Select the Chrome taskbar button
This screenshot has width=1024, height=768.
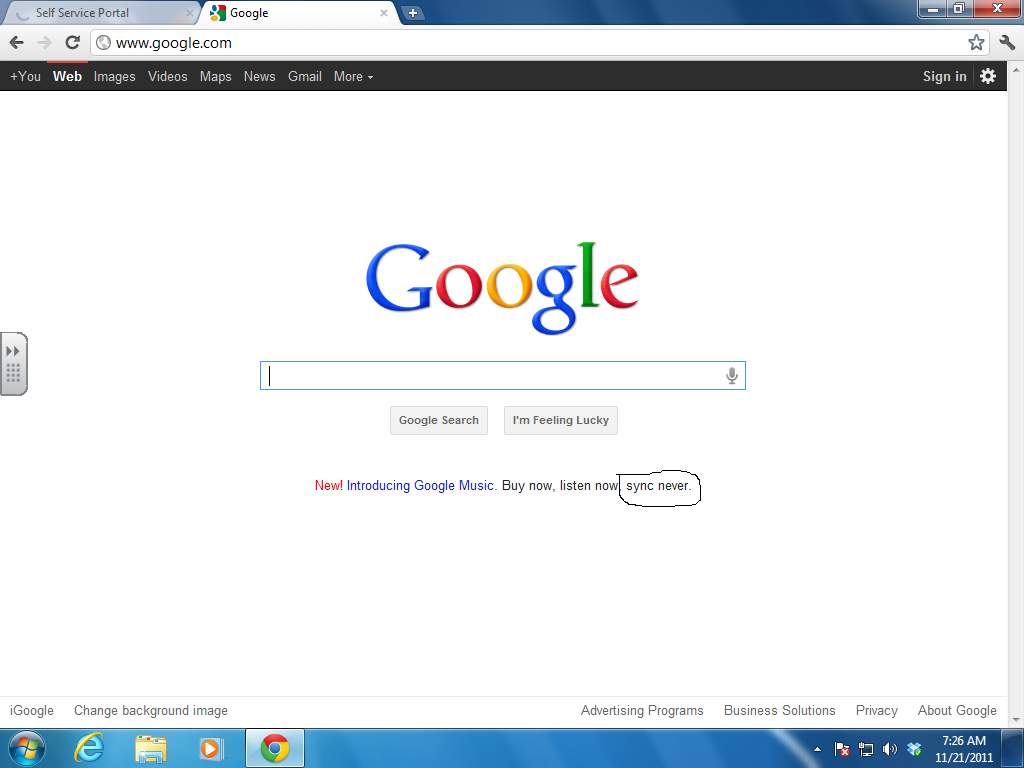[274, 748]
